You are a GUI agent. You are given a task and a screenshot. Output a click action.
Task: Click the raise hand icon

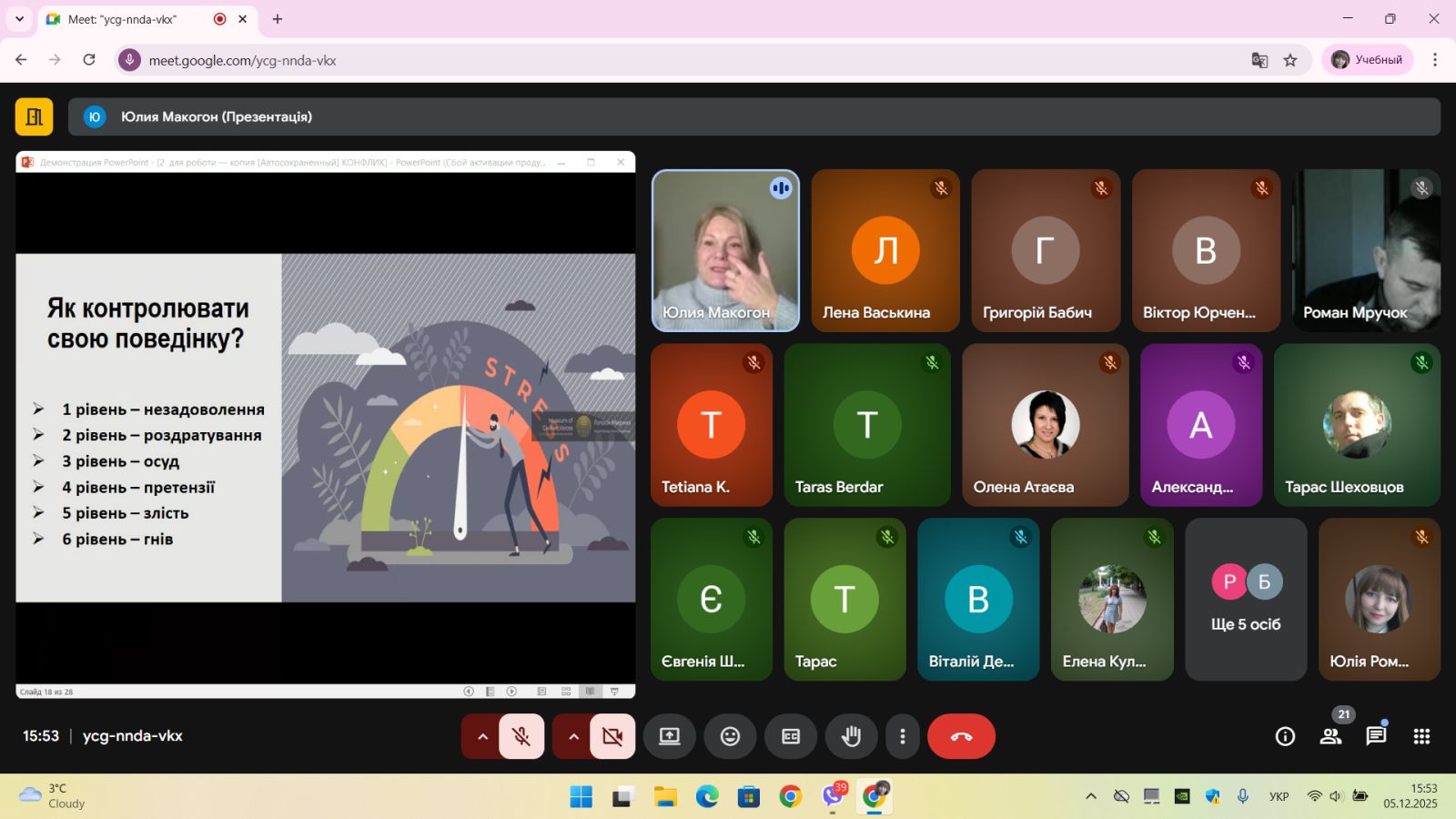[x=851, y=736]
